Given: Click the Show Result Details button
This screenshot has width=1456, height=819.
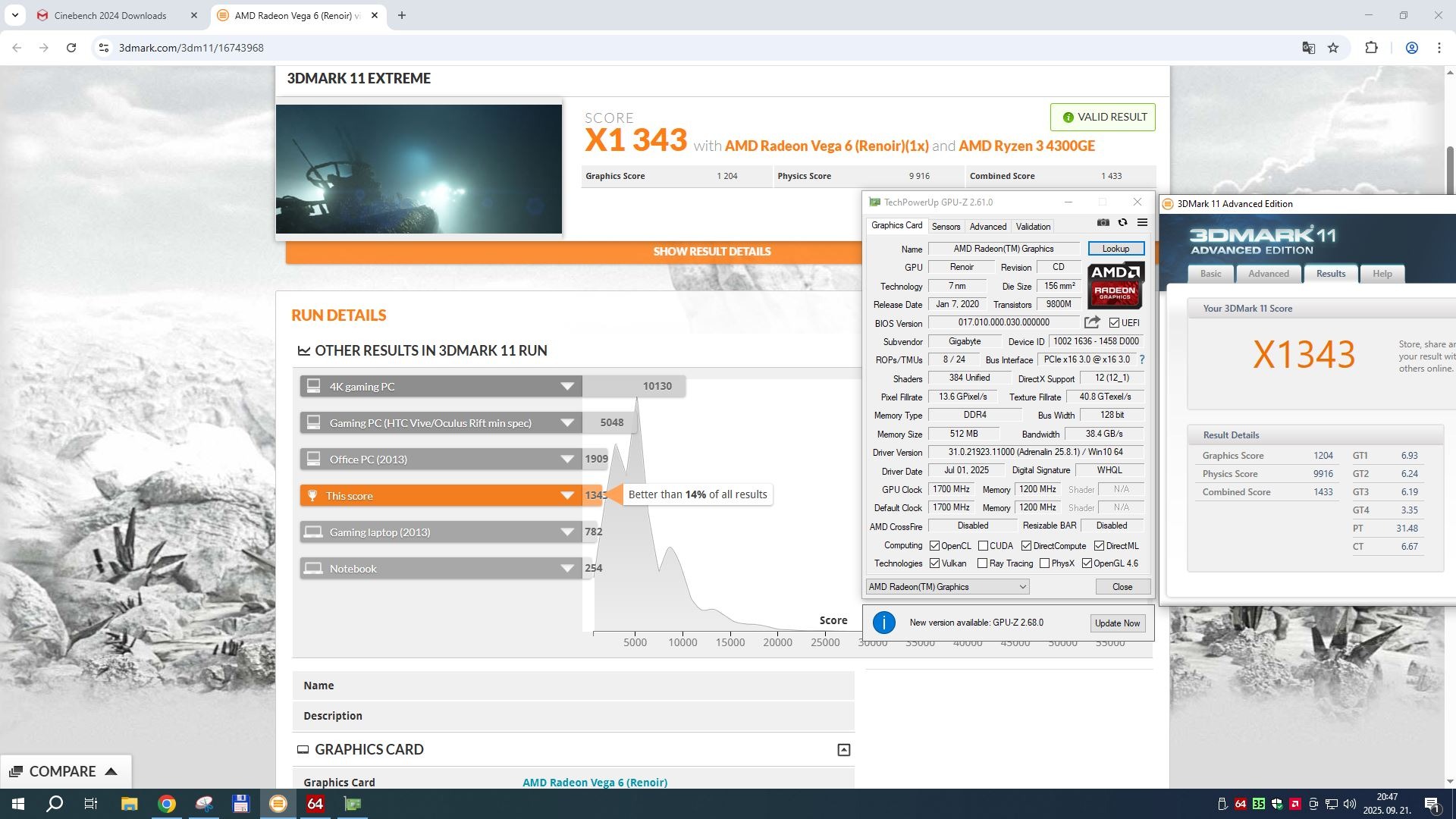Looking at the screenshot, I should 711,251.
